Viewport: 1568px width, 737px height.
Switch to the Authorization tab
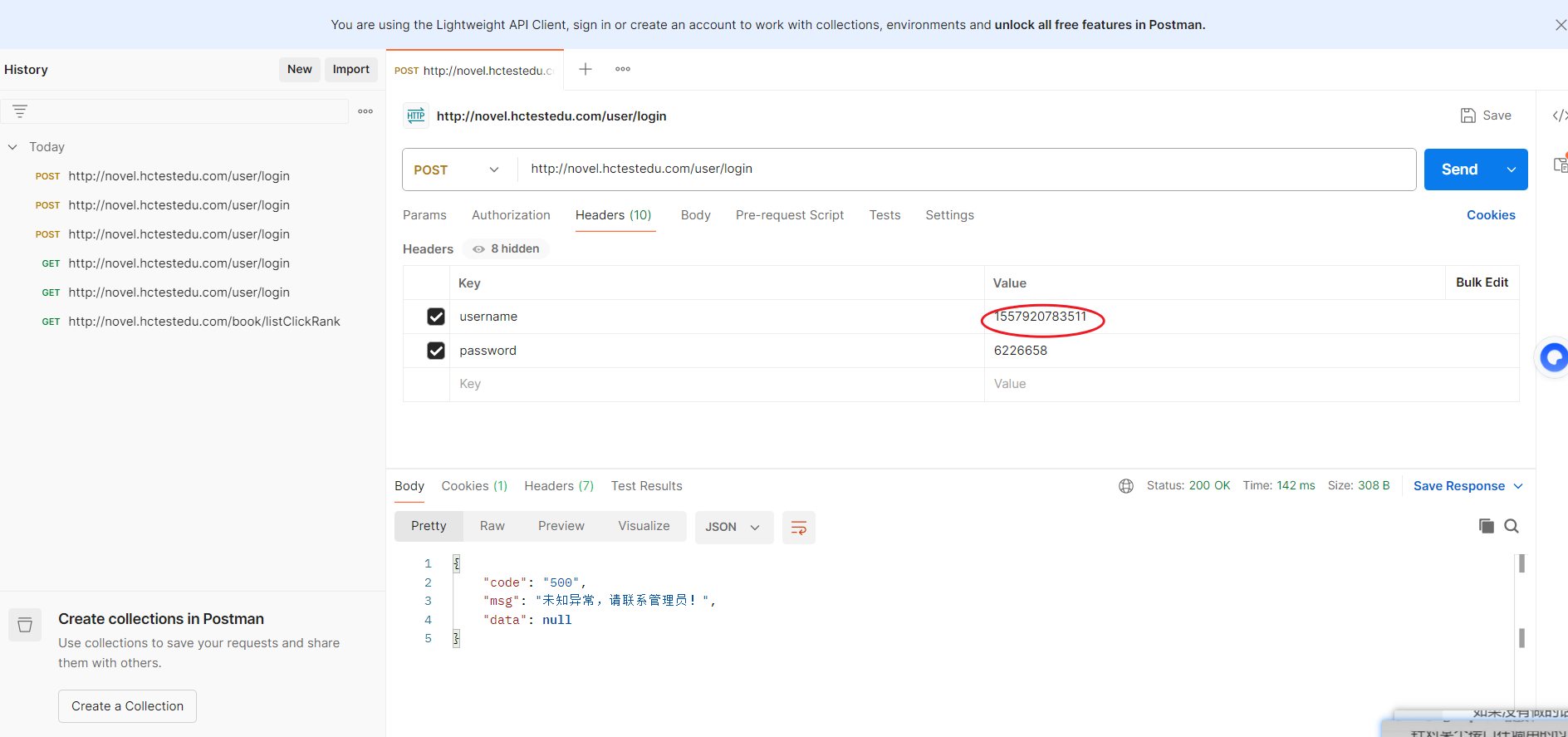511,215
